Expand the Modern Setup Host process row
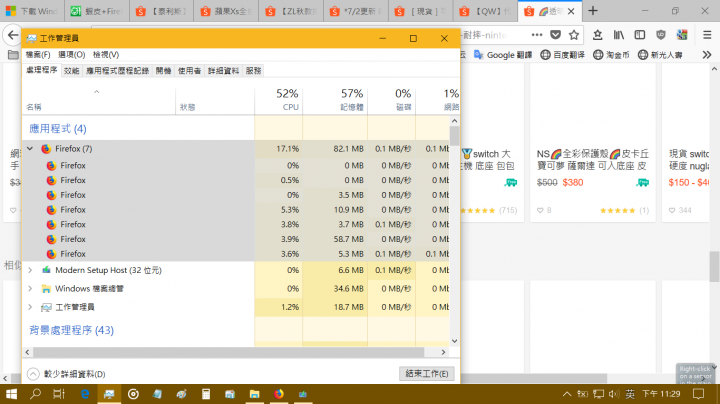The image size is (720, 404). coord(30,270)
